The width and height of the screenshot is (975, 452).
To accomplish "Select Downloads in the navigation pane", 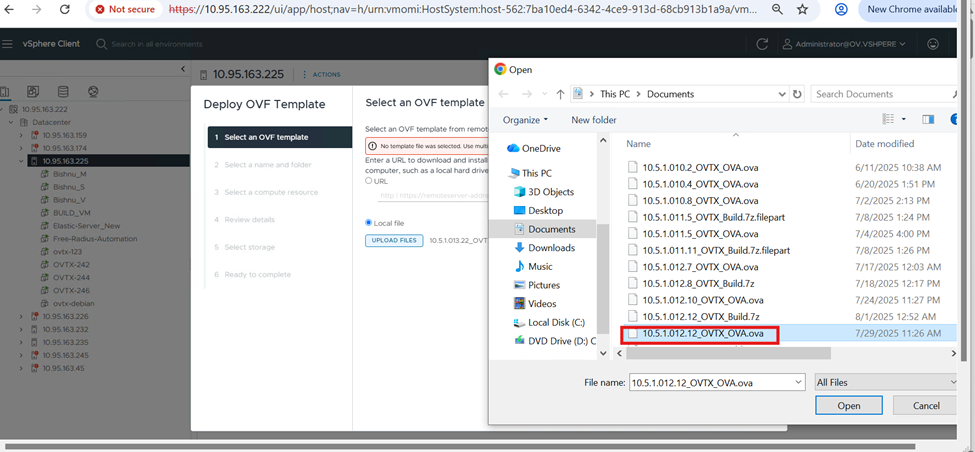I will click(x=551, y=248).
